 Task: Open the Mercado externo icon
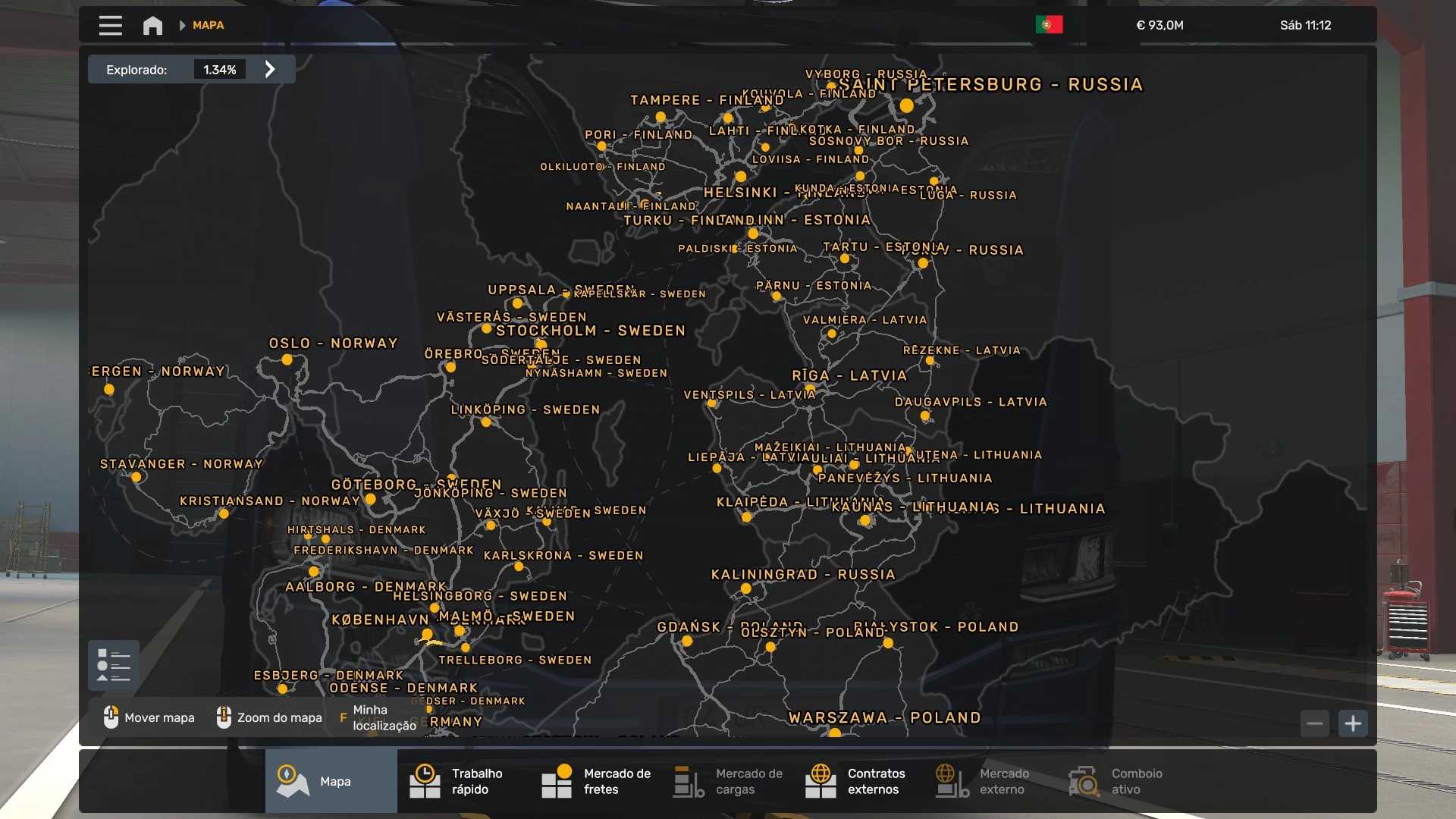click(x=952, y=781)
